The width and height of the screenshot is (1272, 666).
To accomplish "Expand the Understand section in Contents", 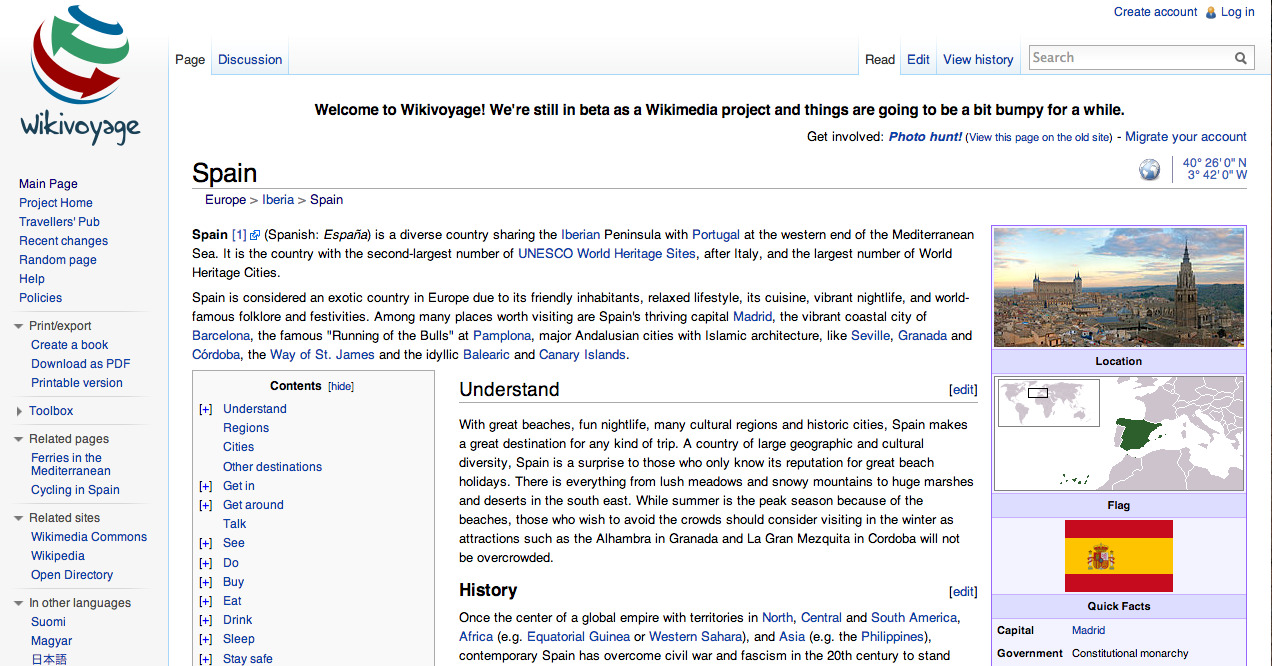I will click(205, 409).
